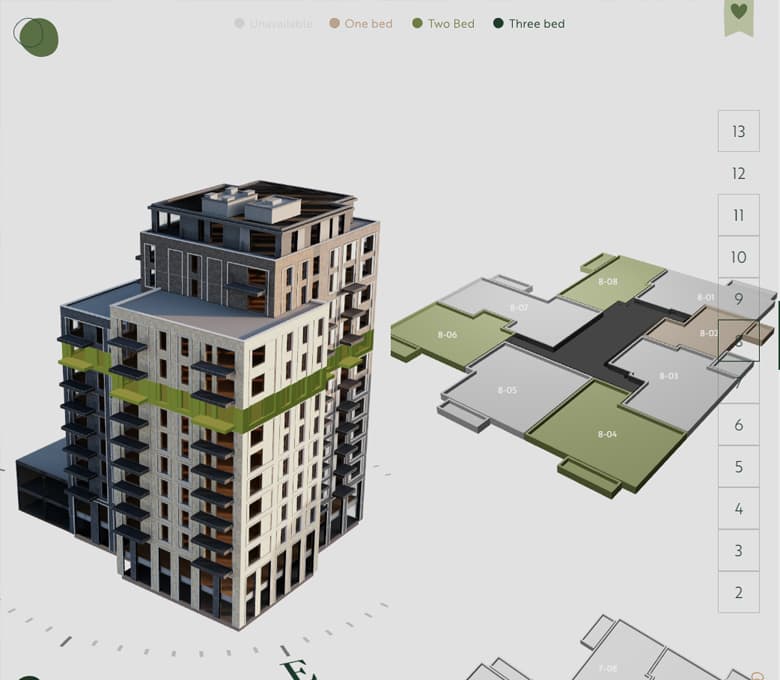Toggle the Unavailable filter in legend
Screen dimensions: 780x680
click(x=273, y=23)
